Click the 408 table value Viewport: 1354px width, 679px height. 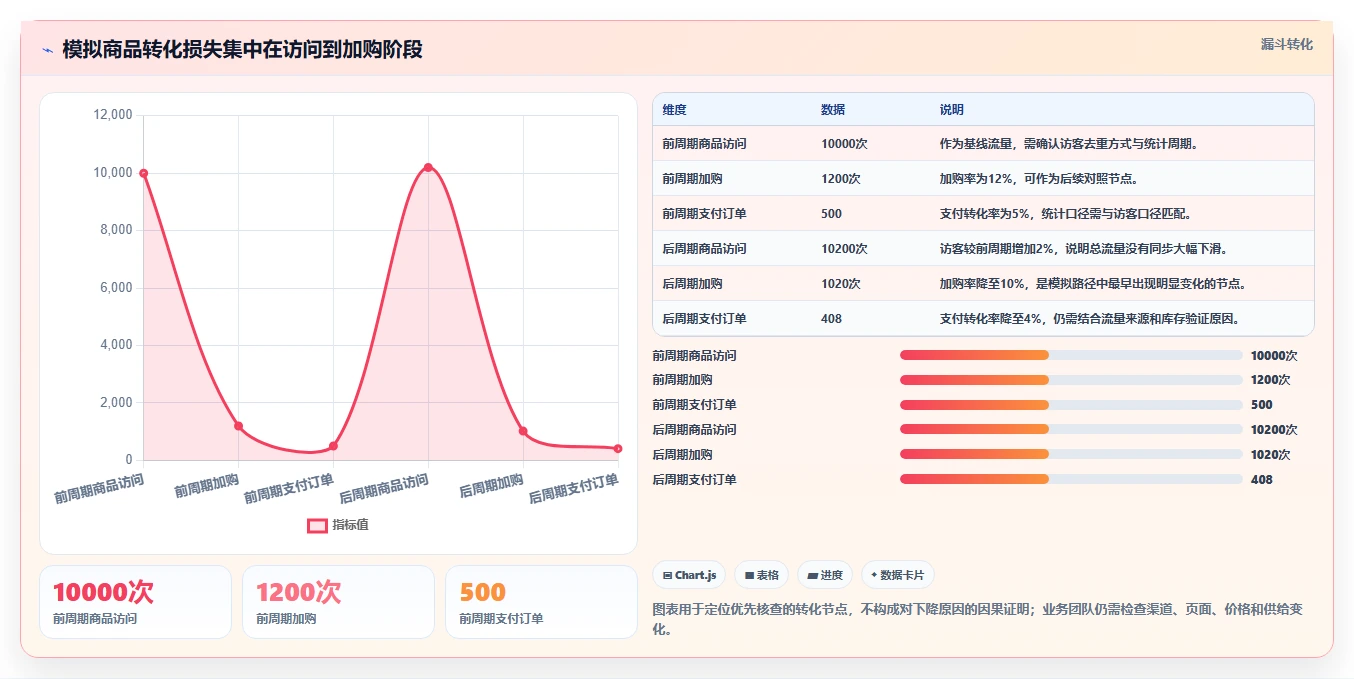(831, 319)
